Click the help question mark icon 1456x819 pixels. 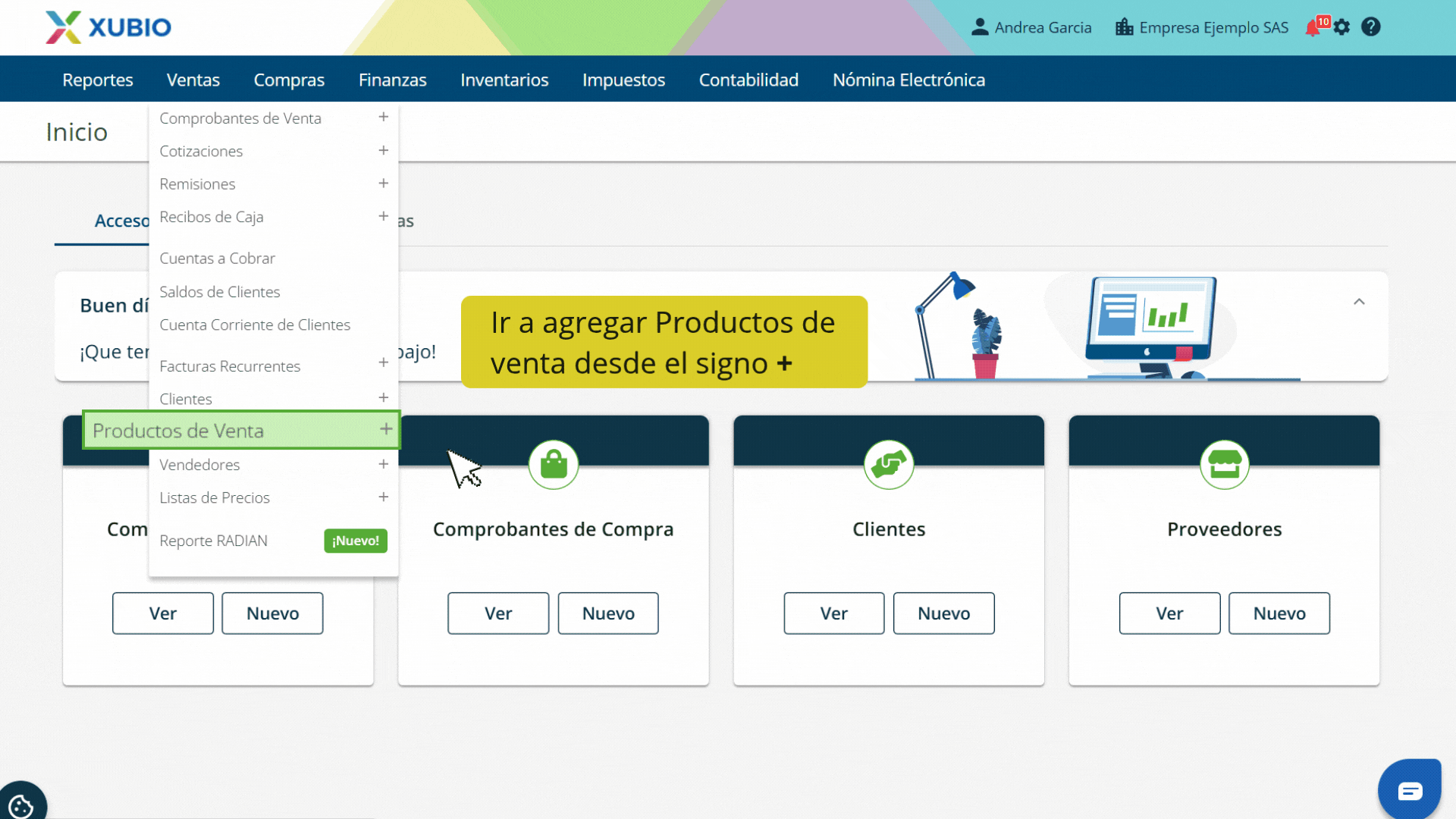click(1370, 27)
